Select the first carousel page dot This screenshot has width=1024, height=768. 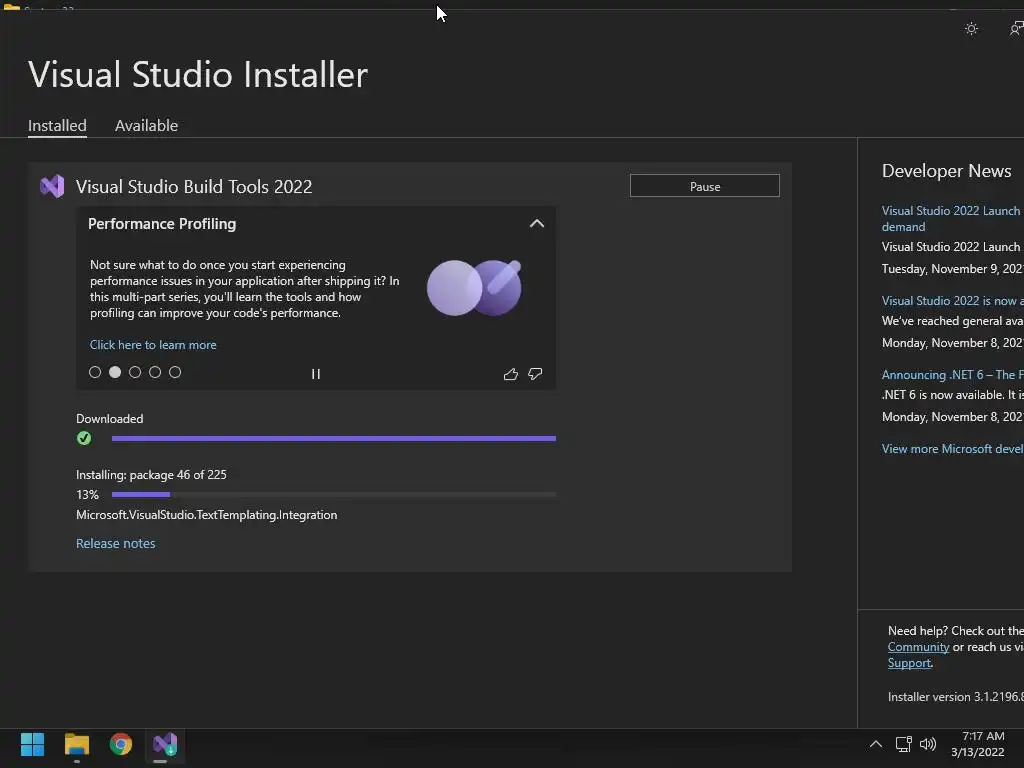coord(95,372)
